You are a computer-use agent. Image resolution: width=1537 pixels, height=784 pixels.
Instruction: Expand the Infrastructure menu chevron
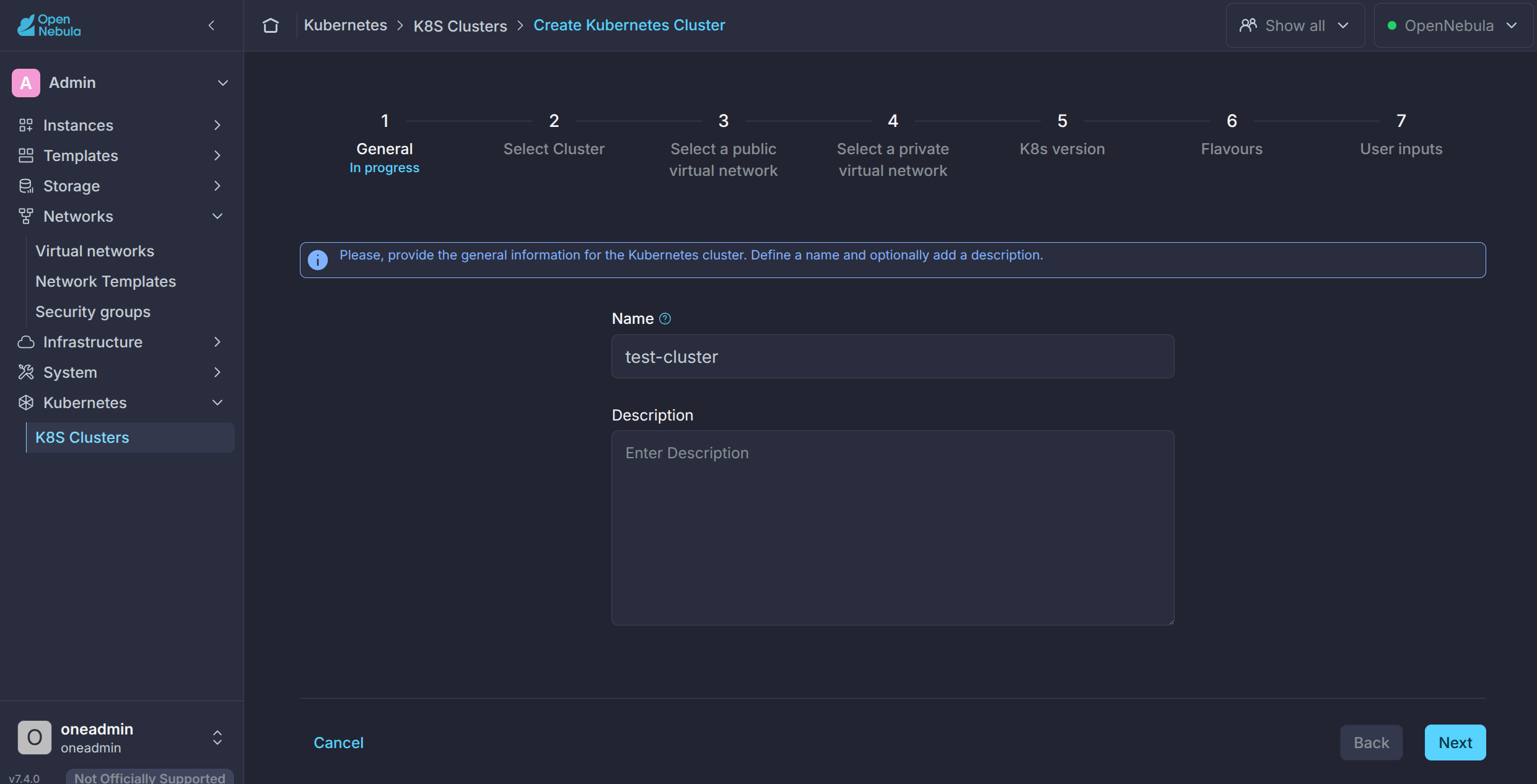pos(217,342)
